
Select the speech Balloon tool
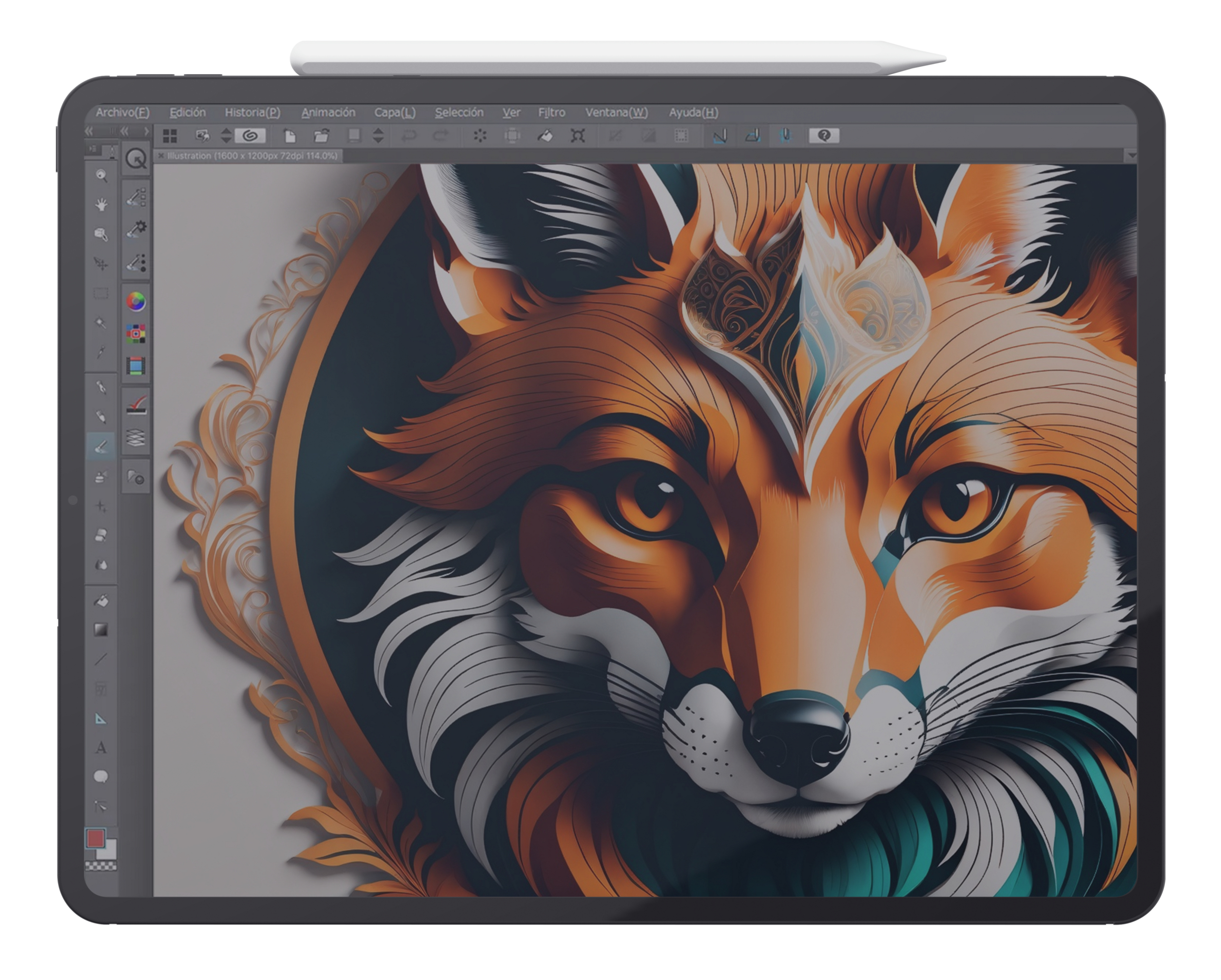point(101,777)
